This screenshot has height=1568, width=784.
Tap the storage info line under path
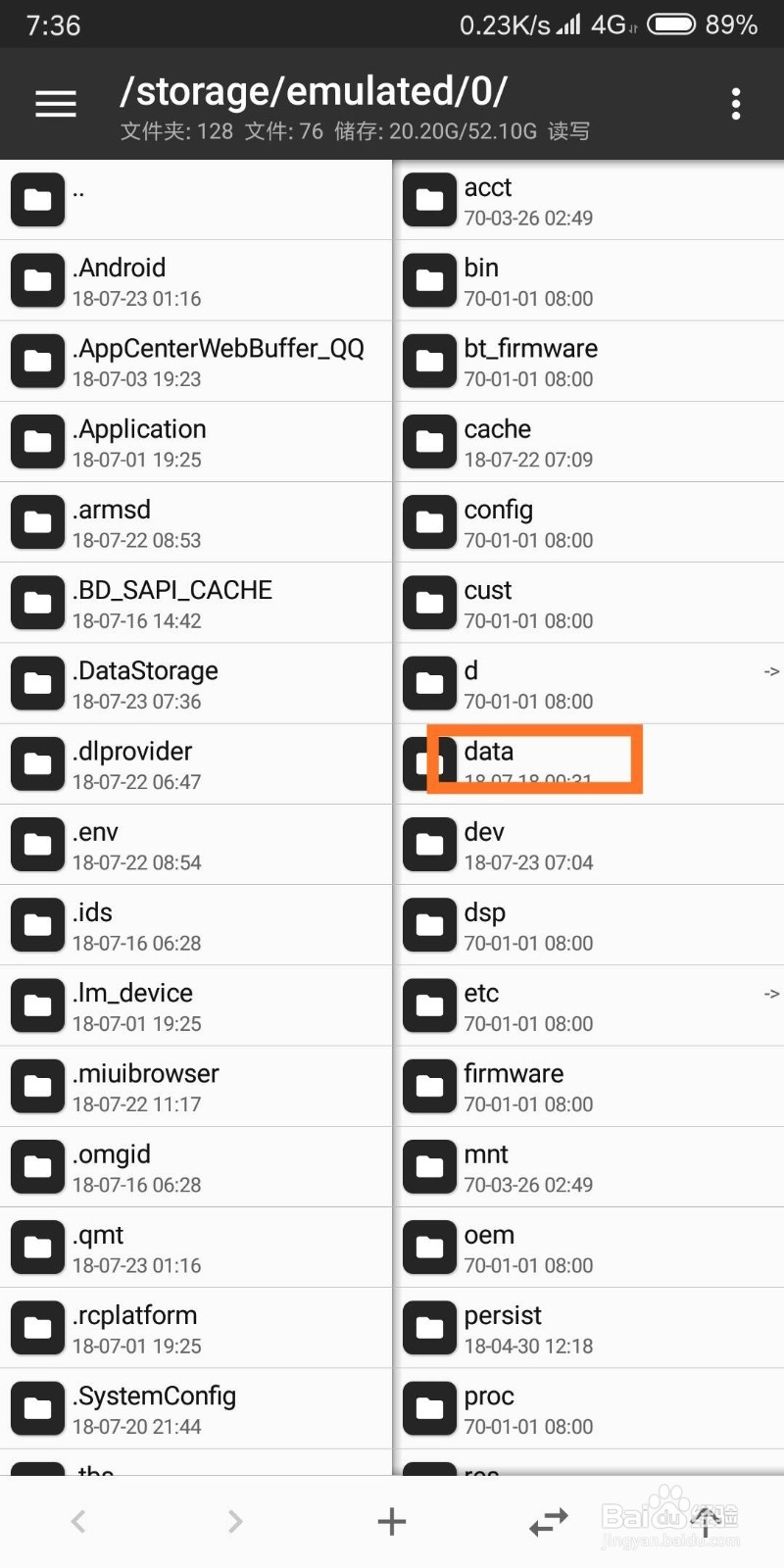[355, 131]
